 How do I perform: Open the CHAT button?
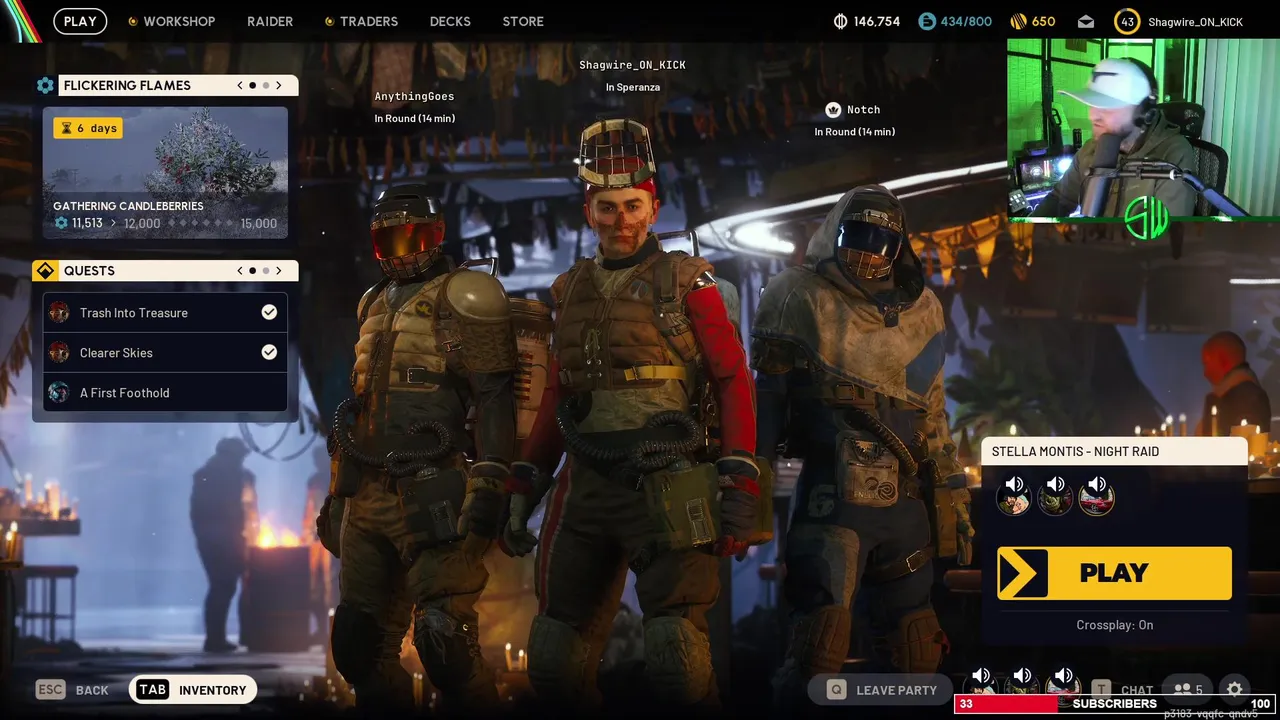click(x=1123, y=690)
